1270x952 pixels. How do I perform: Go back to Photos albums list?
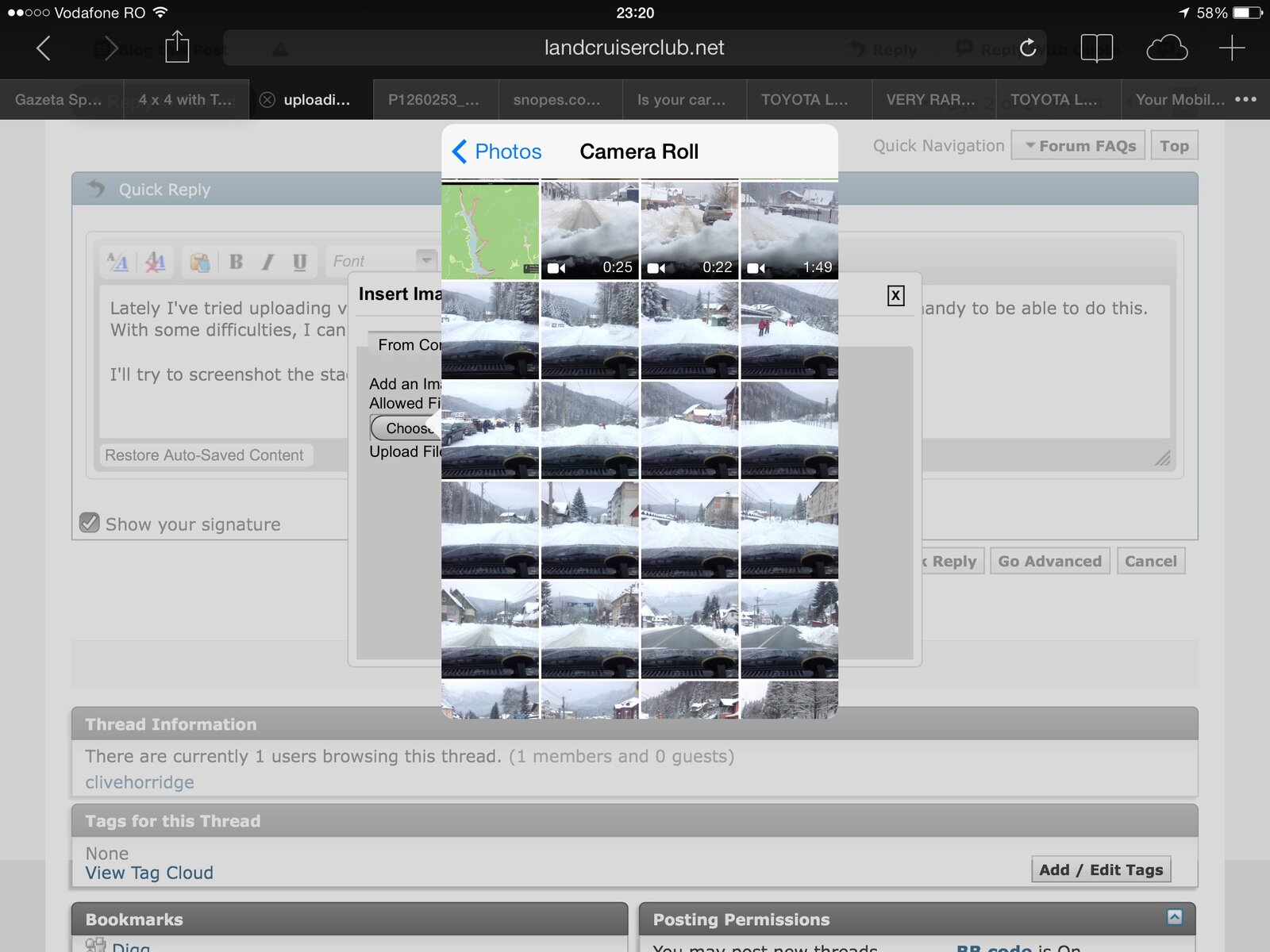pyautogui.click(x=497, y=152)
